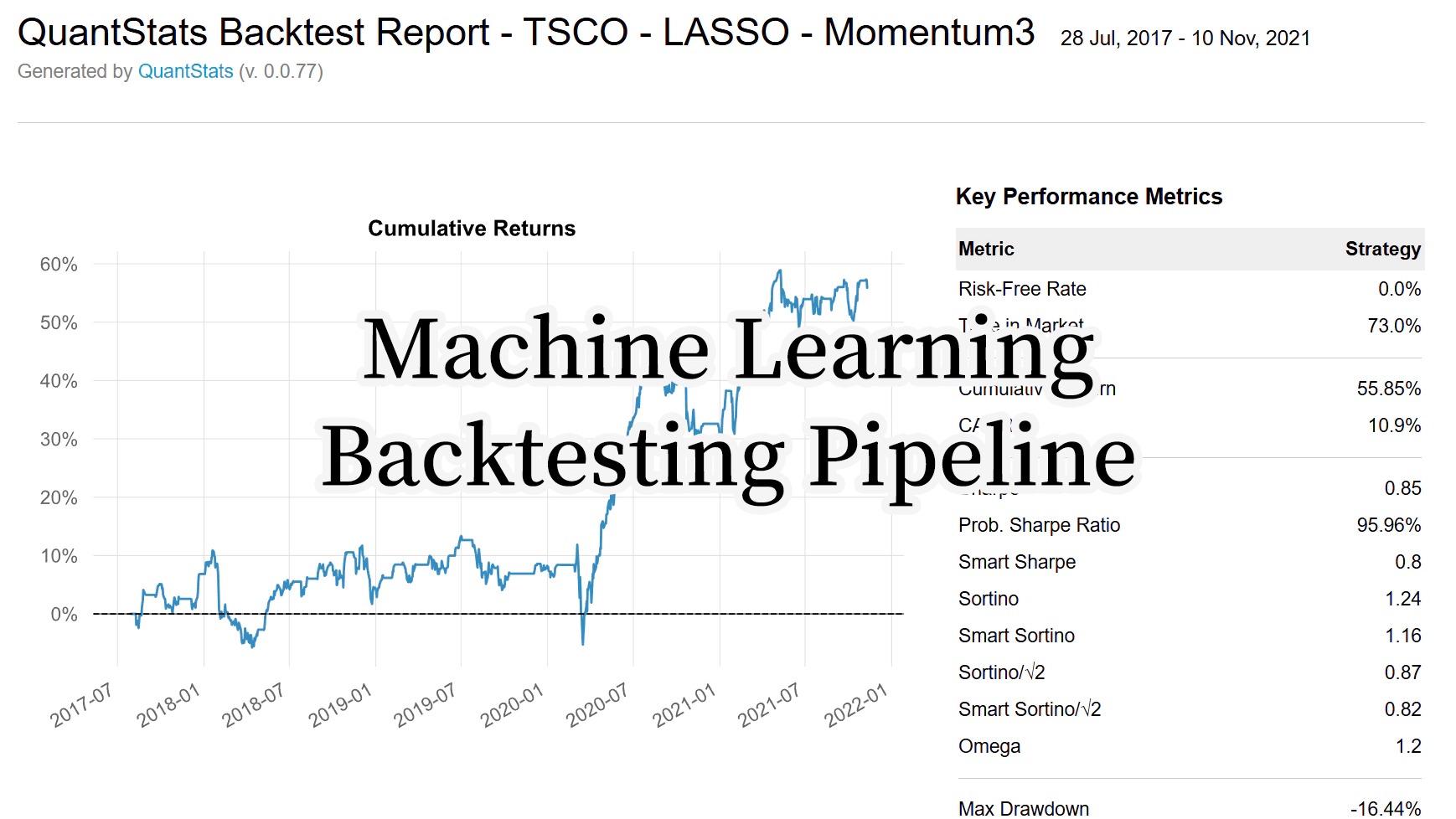The height and width of the screenshot is (819, 1456).
Task: Click the 'Sortino/√2' row label
Action: pyautogui.click(x=1002, y=672)
